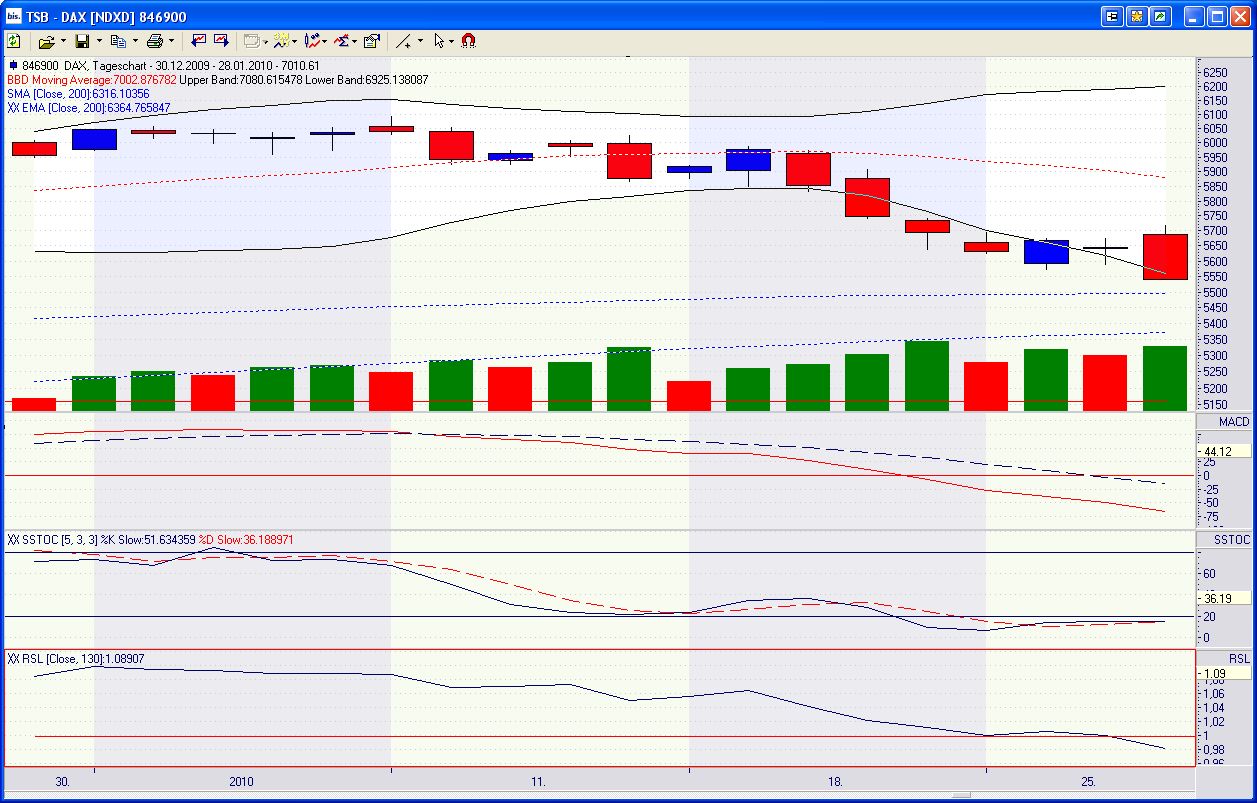The height and width of the screenshot is (803, 1257).
Task: Click the Copy chart icon
Action: tap(118, 40)
